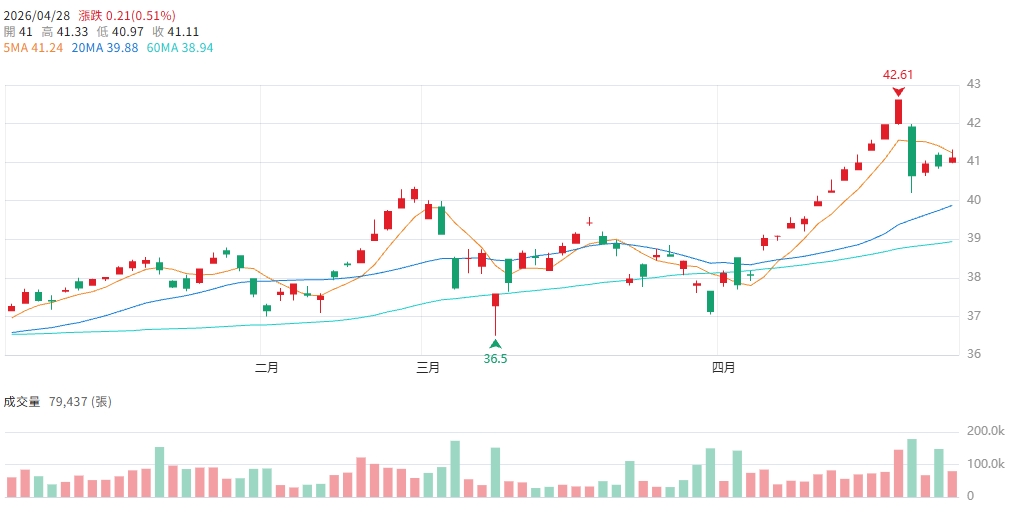Image resolution: width=1010 pixels, height=512 pixels.
Task: Click the green arrow marking the 36.5 low
Action: pos(495,344)
